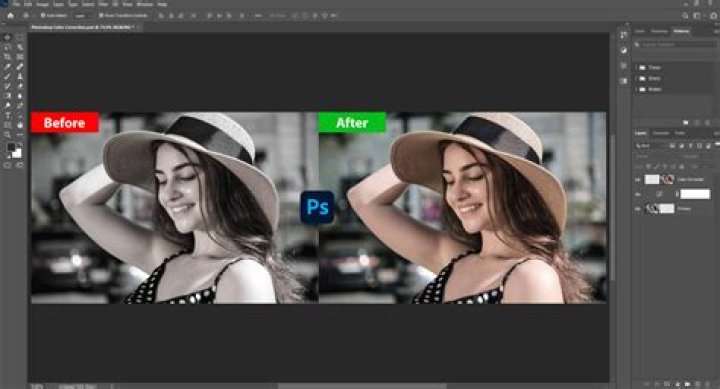Hide the bottom layer using its eye icon

[638, 209]
